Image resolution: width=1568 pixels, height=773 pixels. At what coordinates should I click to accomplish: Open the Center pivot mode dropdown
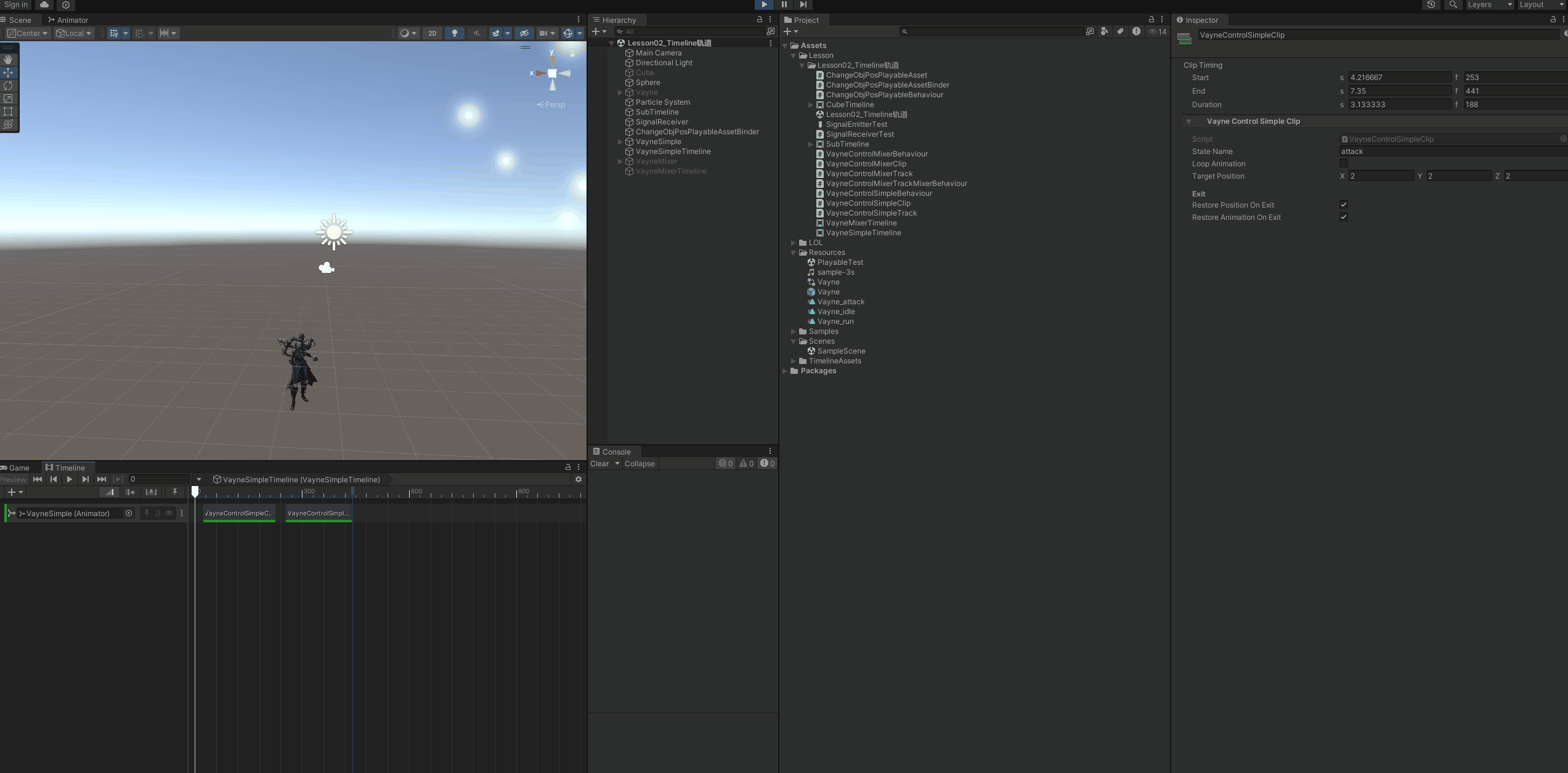pyautogui.click(x=28, y=33)
